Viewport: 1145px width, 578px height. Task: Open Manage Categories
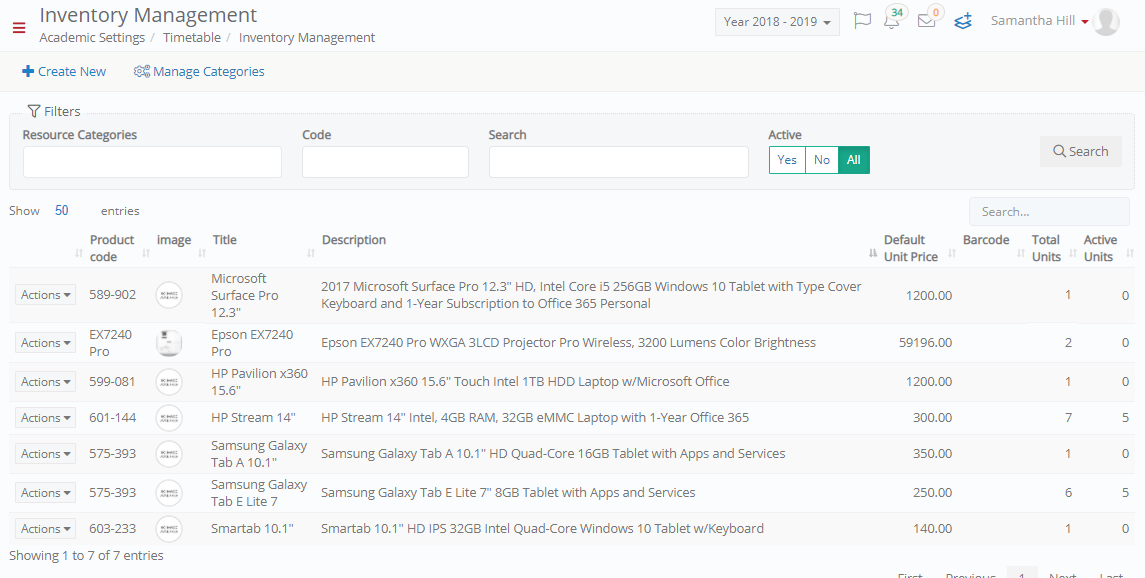pos(199,72)
